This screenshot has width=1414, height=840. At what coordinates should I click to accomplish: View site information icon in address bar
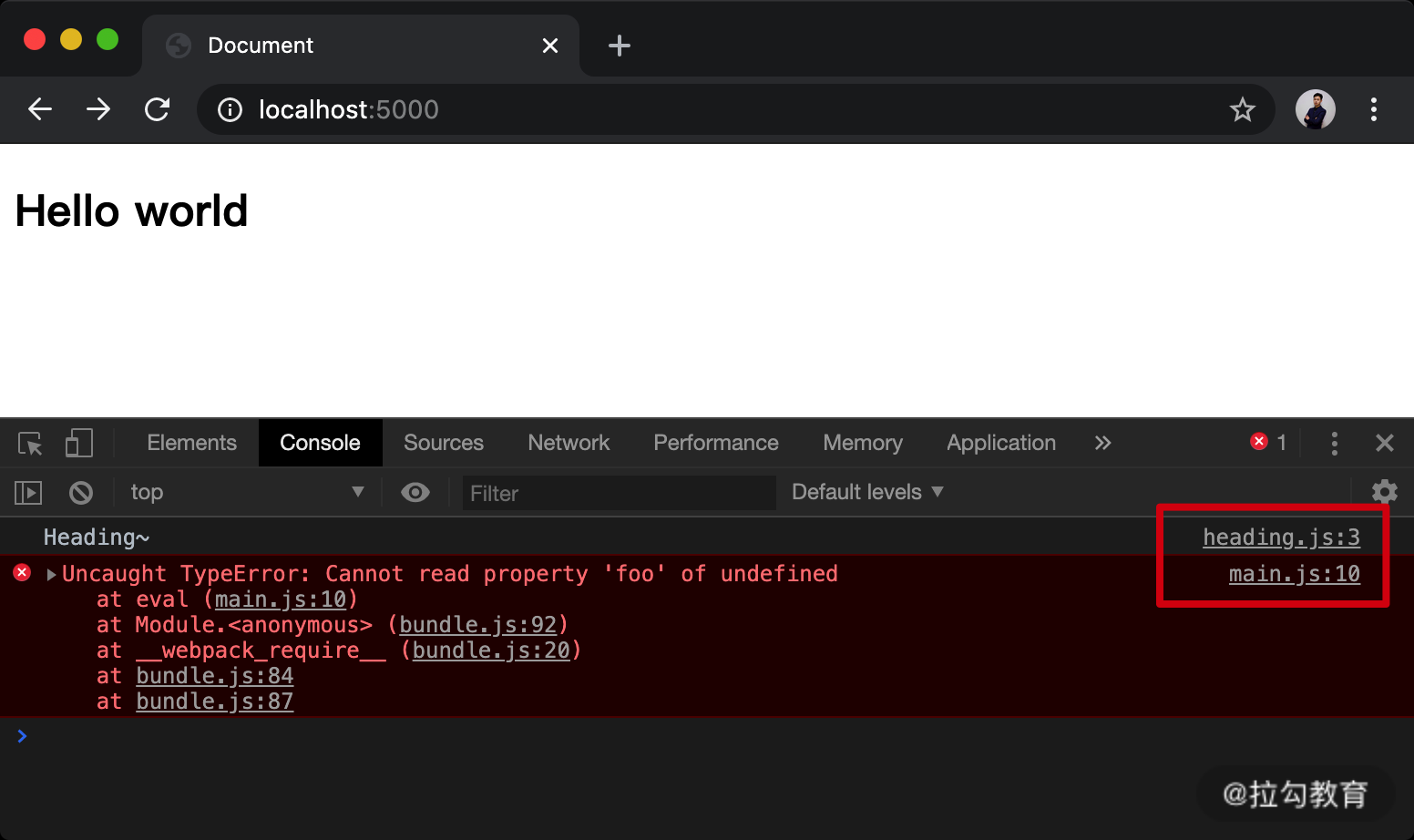click(x=230, y=110)
